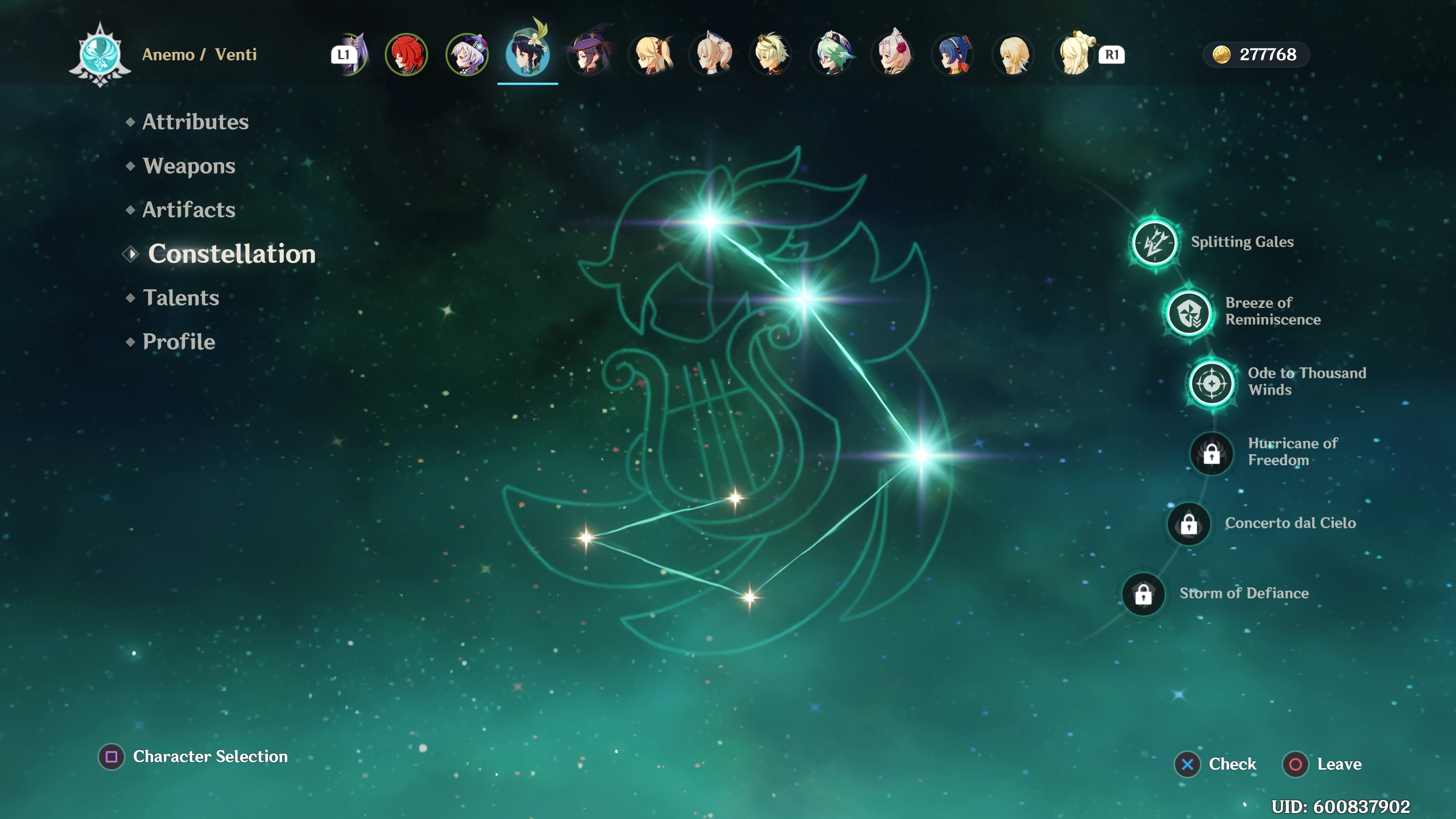Click the locked Concerto dal Cielo icon
Viewport: 1456px width, 819px height.
coord(1189,524)
